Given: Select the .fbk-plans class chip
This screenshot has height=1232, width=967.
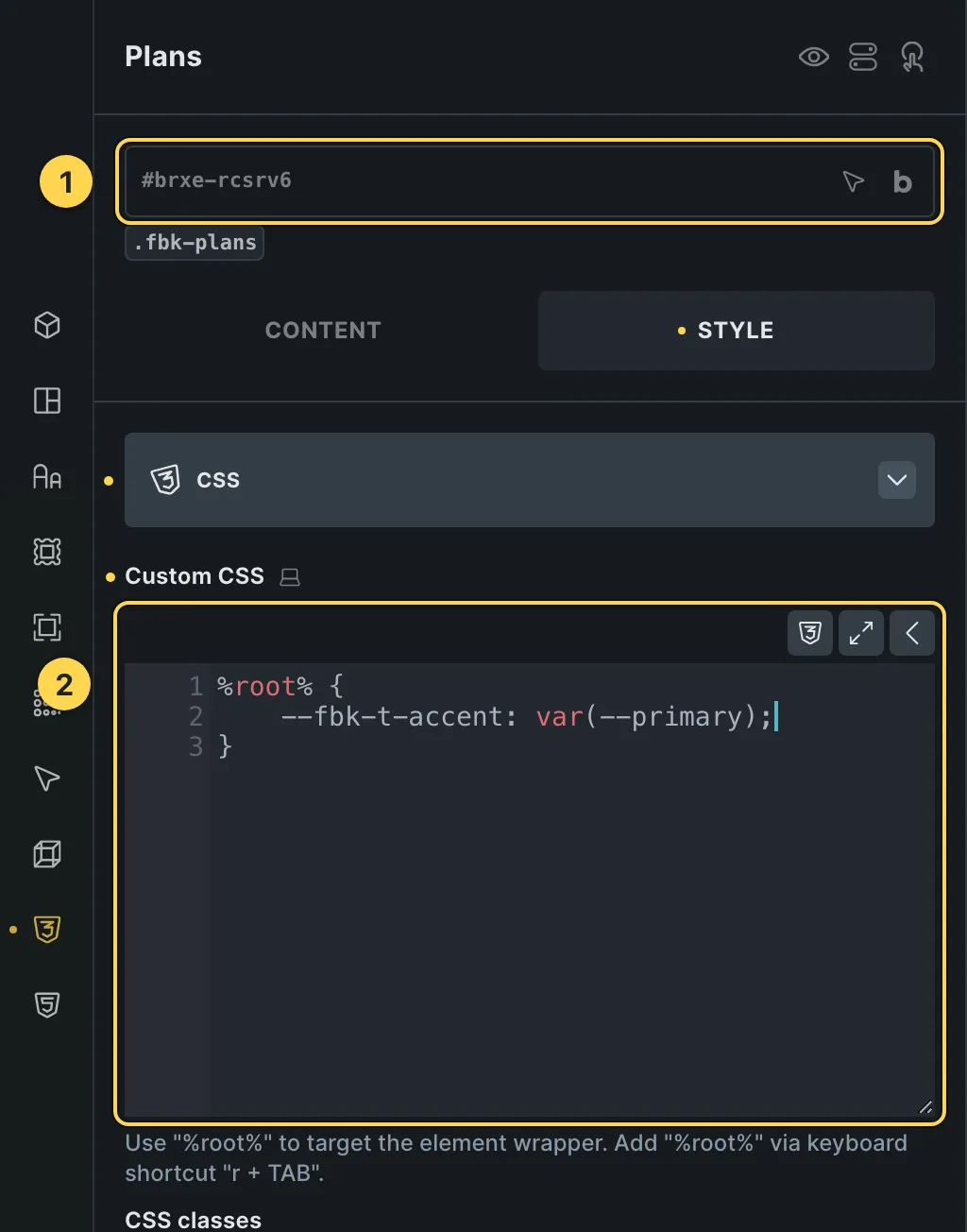Looking at the screenshot, I should [195, 243].
